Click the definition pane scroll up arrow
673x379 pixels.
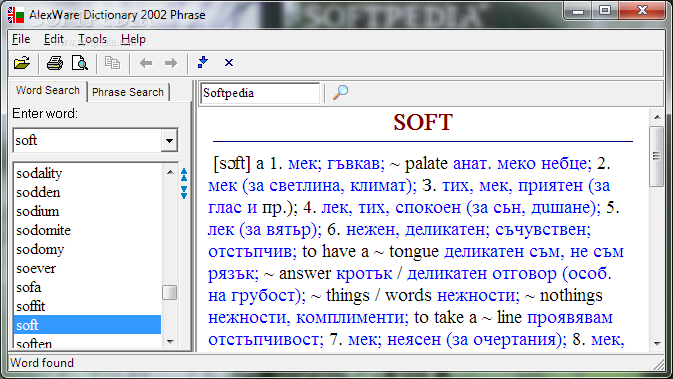point(657,117)
